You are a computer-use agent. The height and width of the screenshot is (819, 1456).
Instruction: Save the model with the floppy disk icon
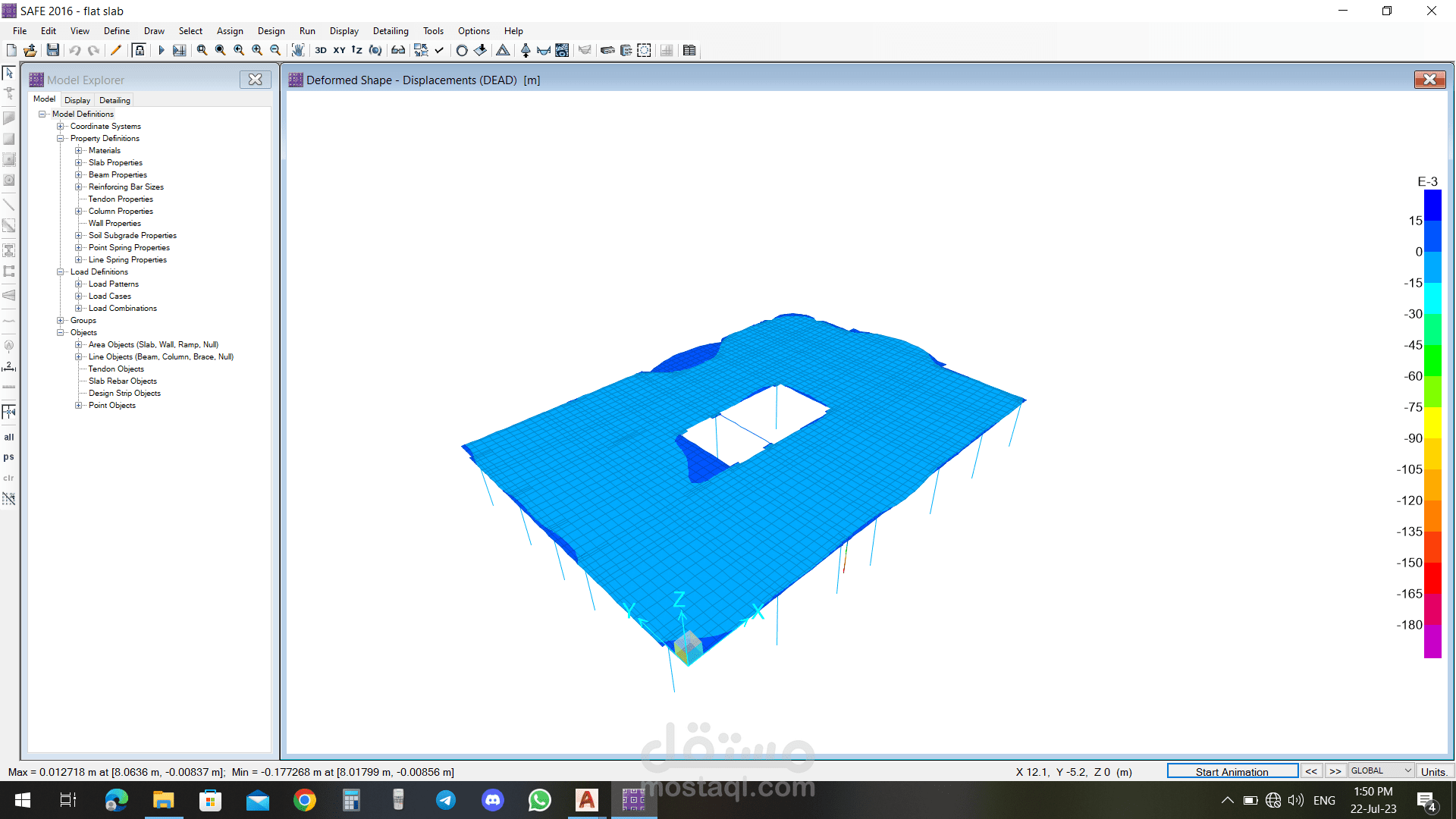pyautogui.click(x=53, y=50)
